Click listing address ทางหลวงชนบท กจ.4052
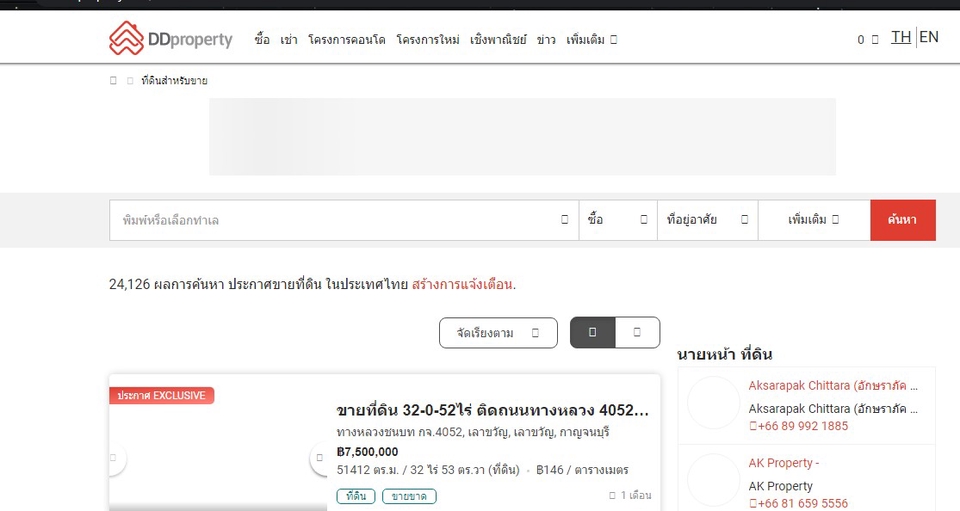Viewport: 960px width, 511px height. [x=473, y=432]
